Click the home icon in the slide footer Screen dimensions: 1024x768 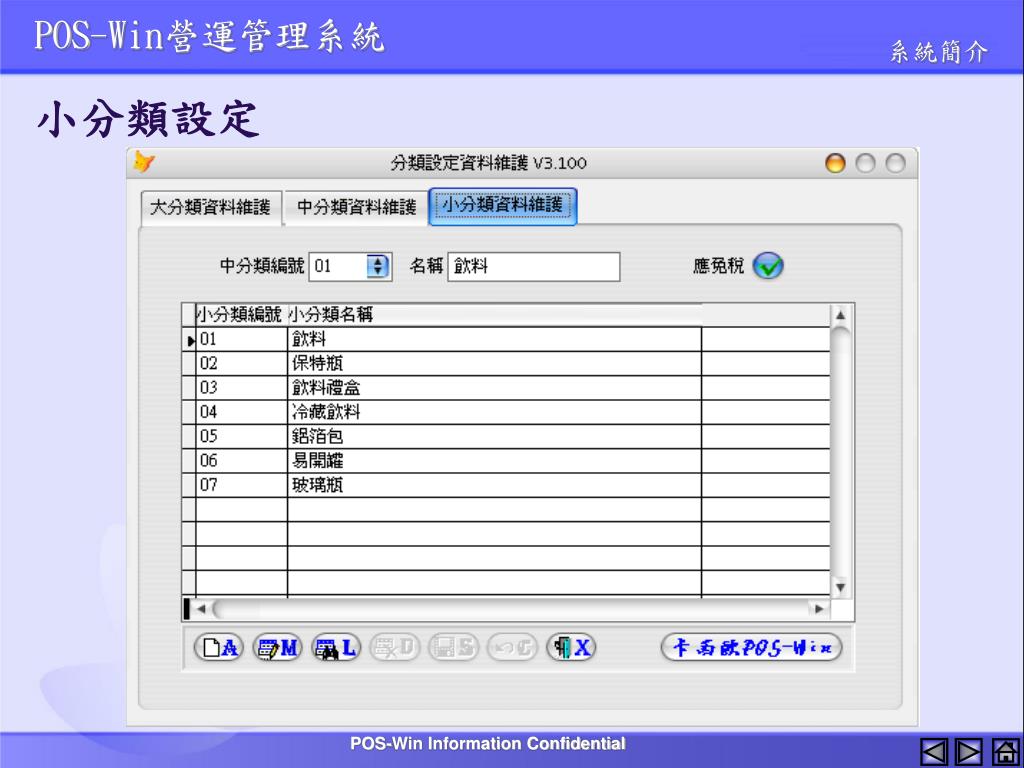(x=1005, y=752)
